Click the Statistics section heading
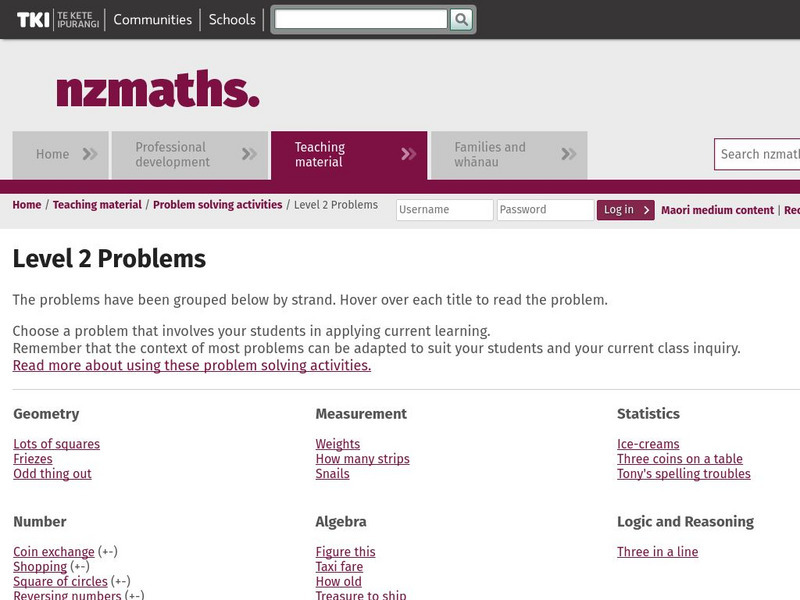The width and height of the screenshot is (800, 600). [x=648, y=414]
